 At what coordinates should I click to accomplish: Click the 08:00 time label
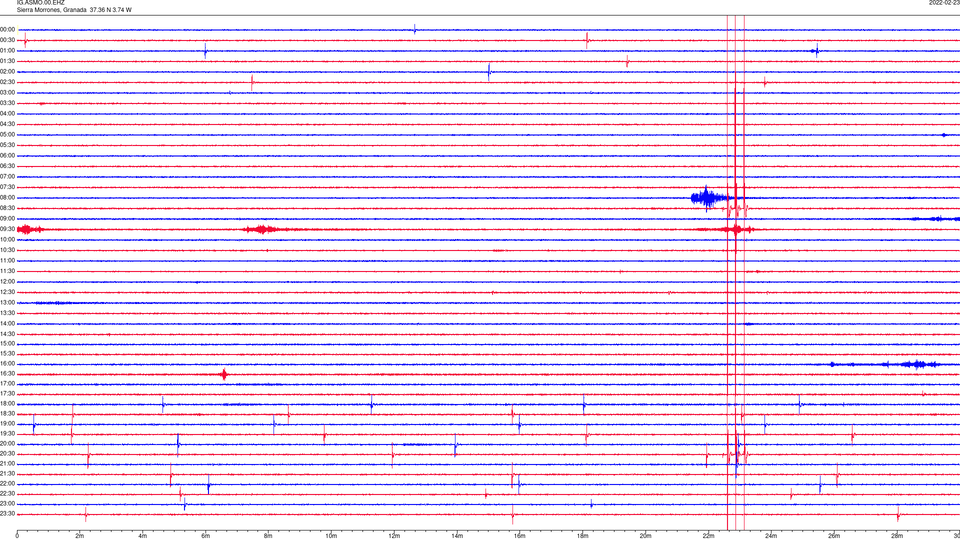coord(7,198)
